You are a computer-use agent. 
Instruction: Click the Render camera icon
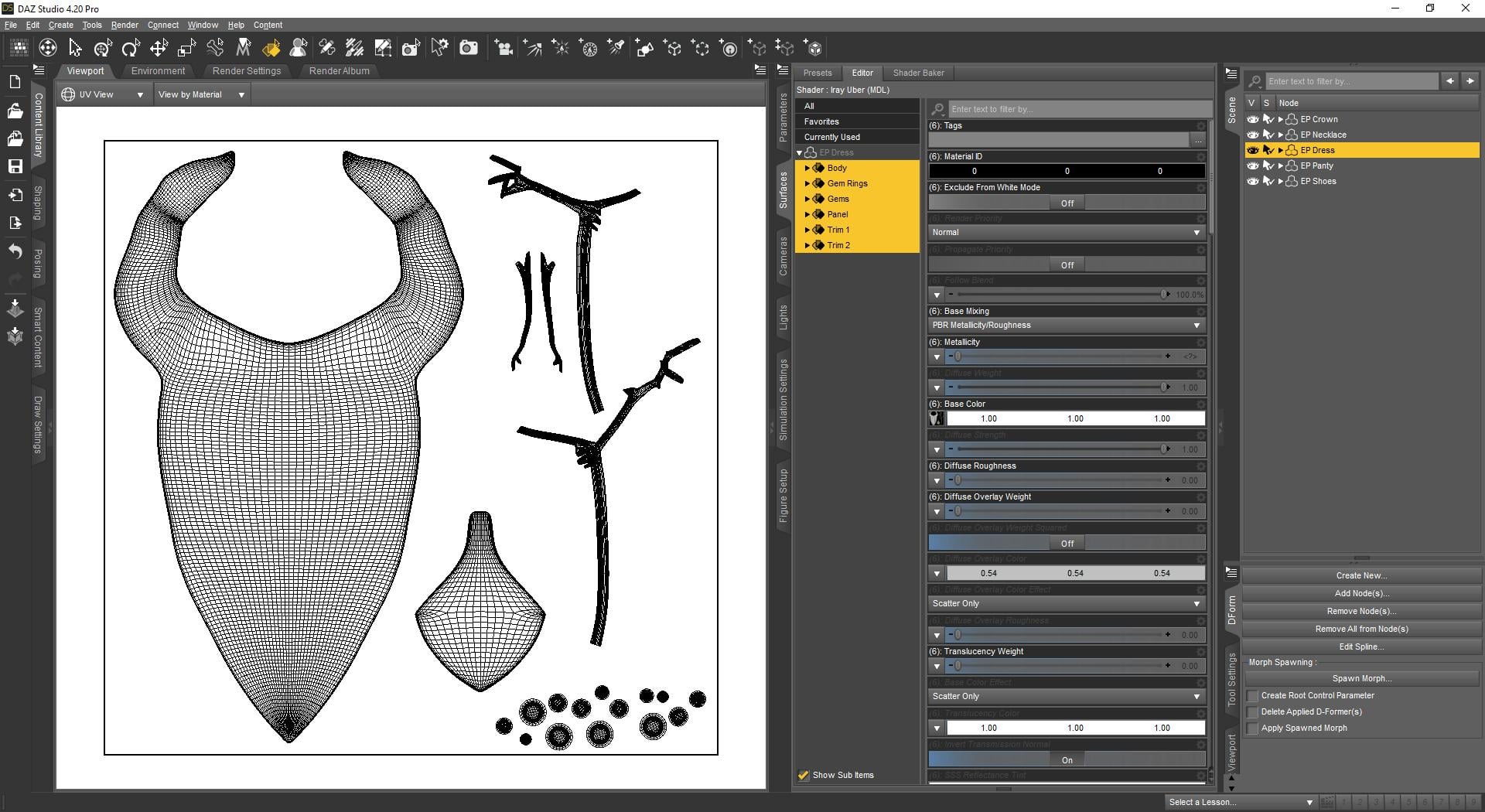point(468,48)
